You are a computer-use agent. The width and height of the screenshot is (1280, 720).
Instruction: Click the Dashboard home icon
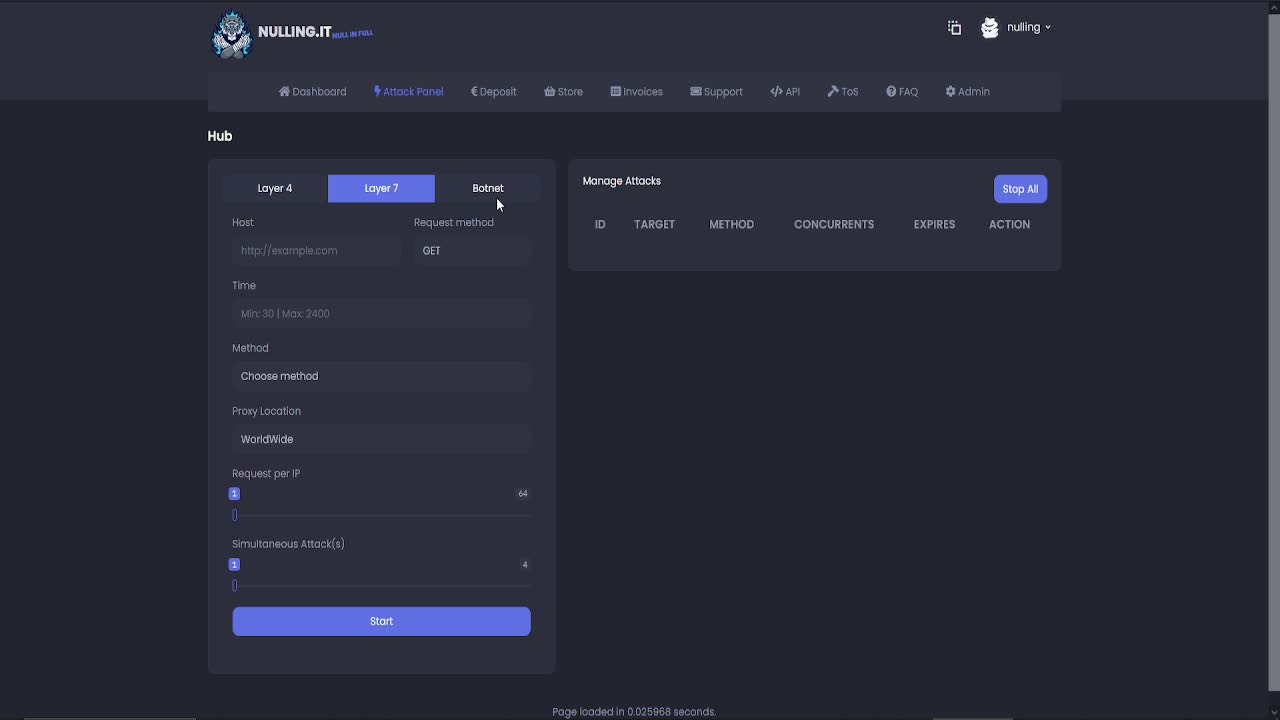284,92
